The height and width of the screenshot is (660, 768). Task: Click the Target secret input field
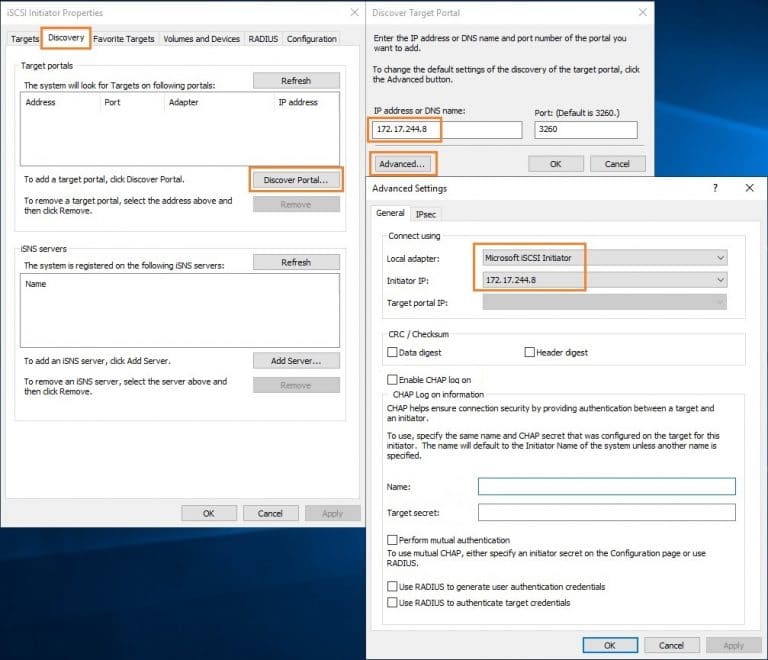tap(606, 512)
